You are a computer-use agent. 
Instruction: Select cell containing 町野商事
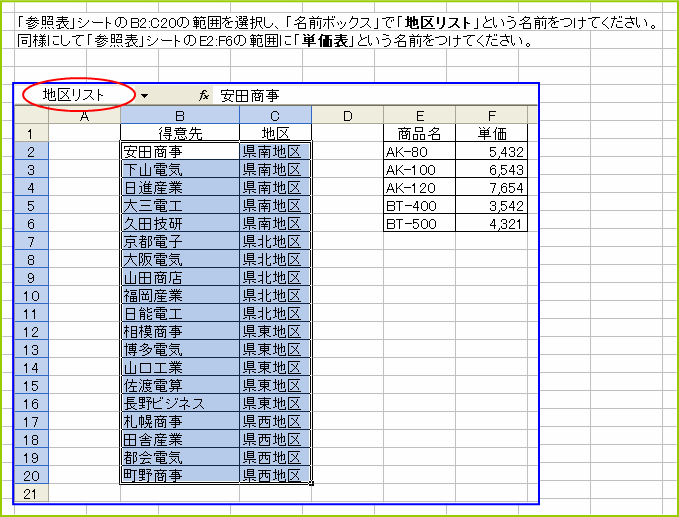(x=180, y=475)
